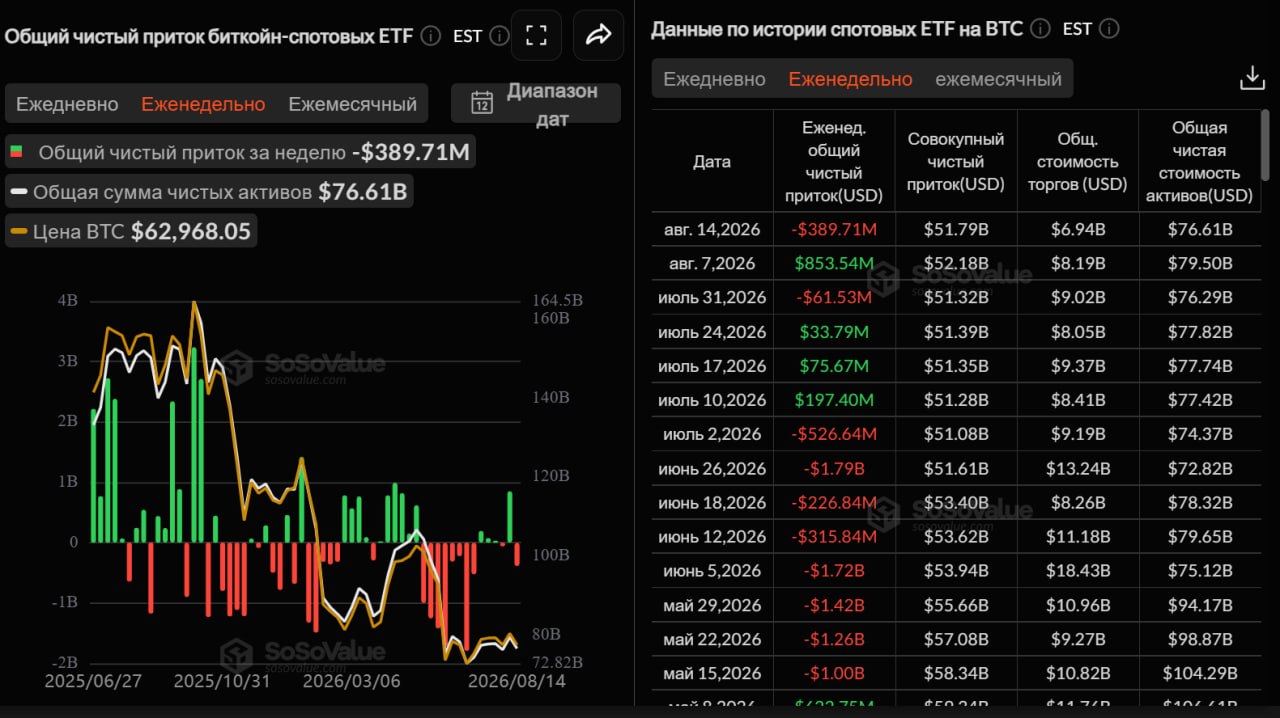Click info icon beside chart title
1280x718 pixels.
pos(430,36)
